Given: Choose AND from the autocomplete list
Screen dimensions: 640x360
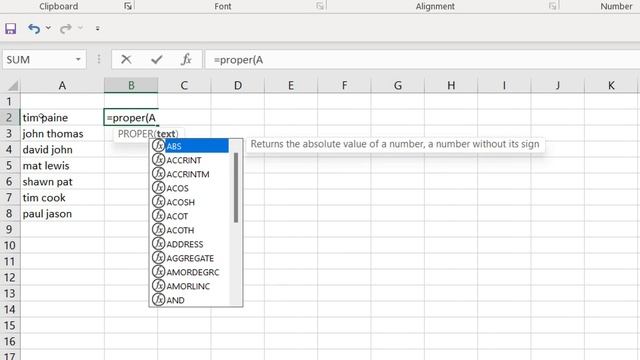Looking at the screenshot, I should pyautogui.click(x=190, y=300).
